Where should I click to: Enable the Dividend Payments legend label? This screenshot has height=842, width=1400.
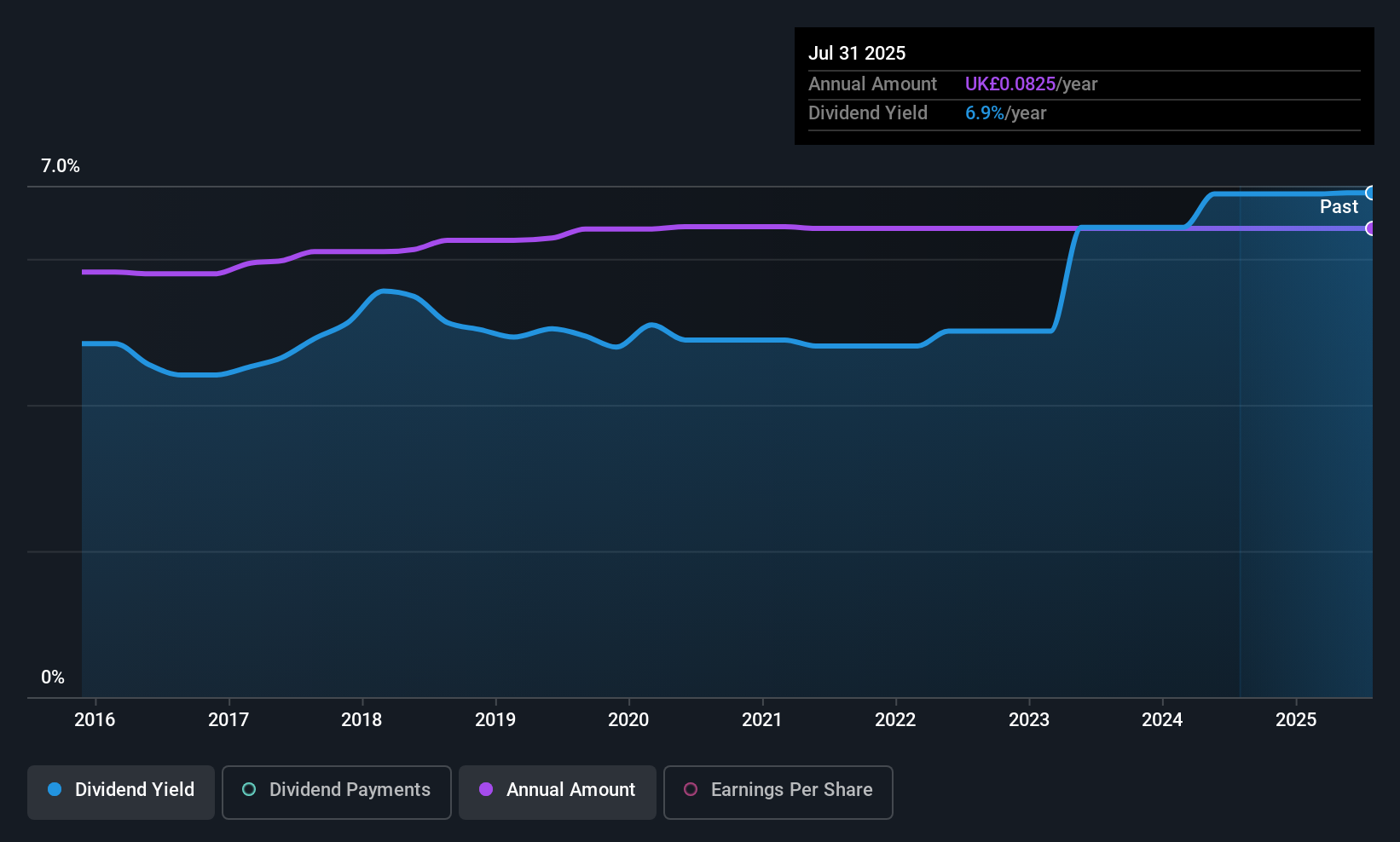(350, 790)
